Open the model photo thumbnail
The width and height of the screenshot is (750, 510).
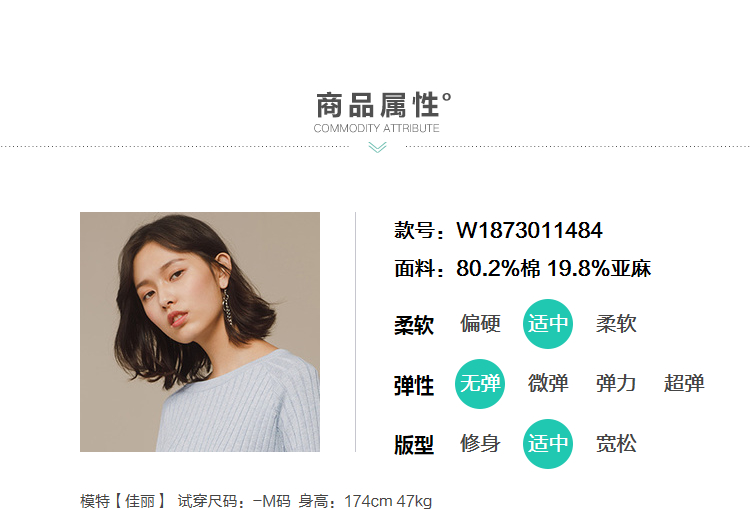point(200,332)
